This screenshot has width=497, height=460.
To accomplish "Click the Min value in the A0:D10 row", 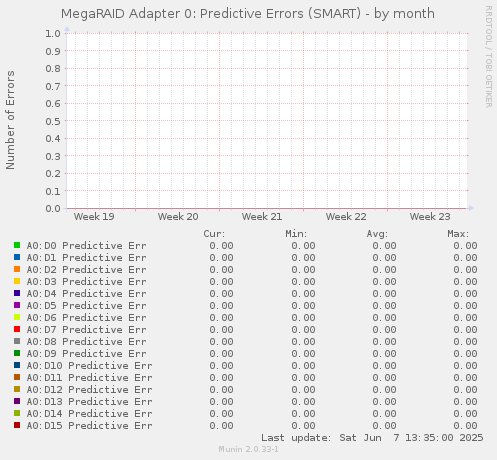I will coord(303,366).
